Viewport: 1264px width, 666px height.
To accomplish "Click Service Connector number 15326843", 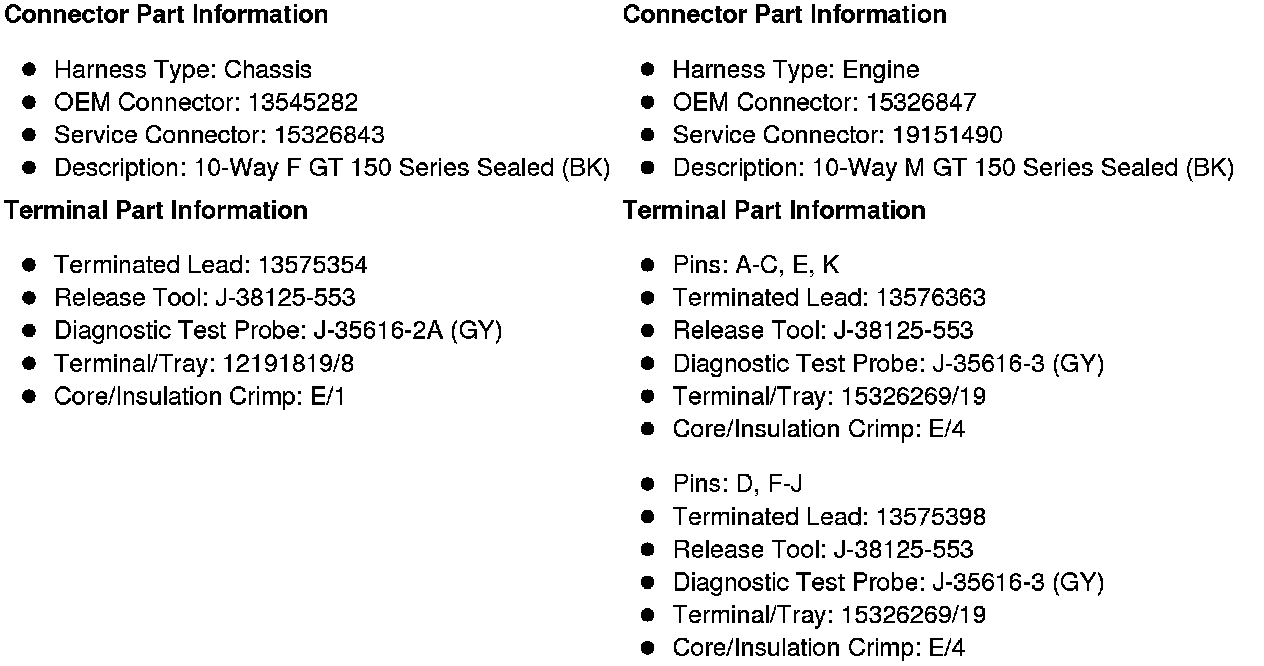I will pyautogui.click(x=329, y=135).
